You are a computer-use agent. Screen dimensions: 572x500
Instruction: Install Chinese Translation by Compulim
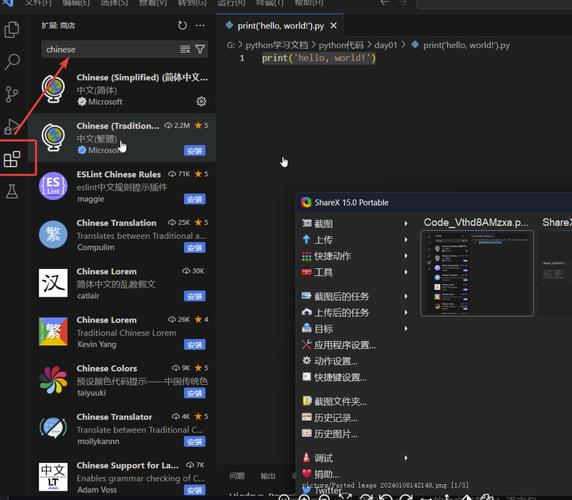pyautogui.click(x=195, y=248)
